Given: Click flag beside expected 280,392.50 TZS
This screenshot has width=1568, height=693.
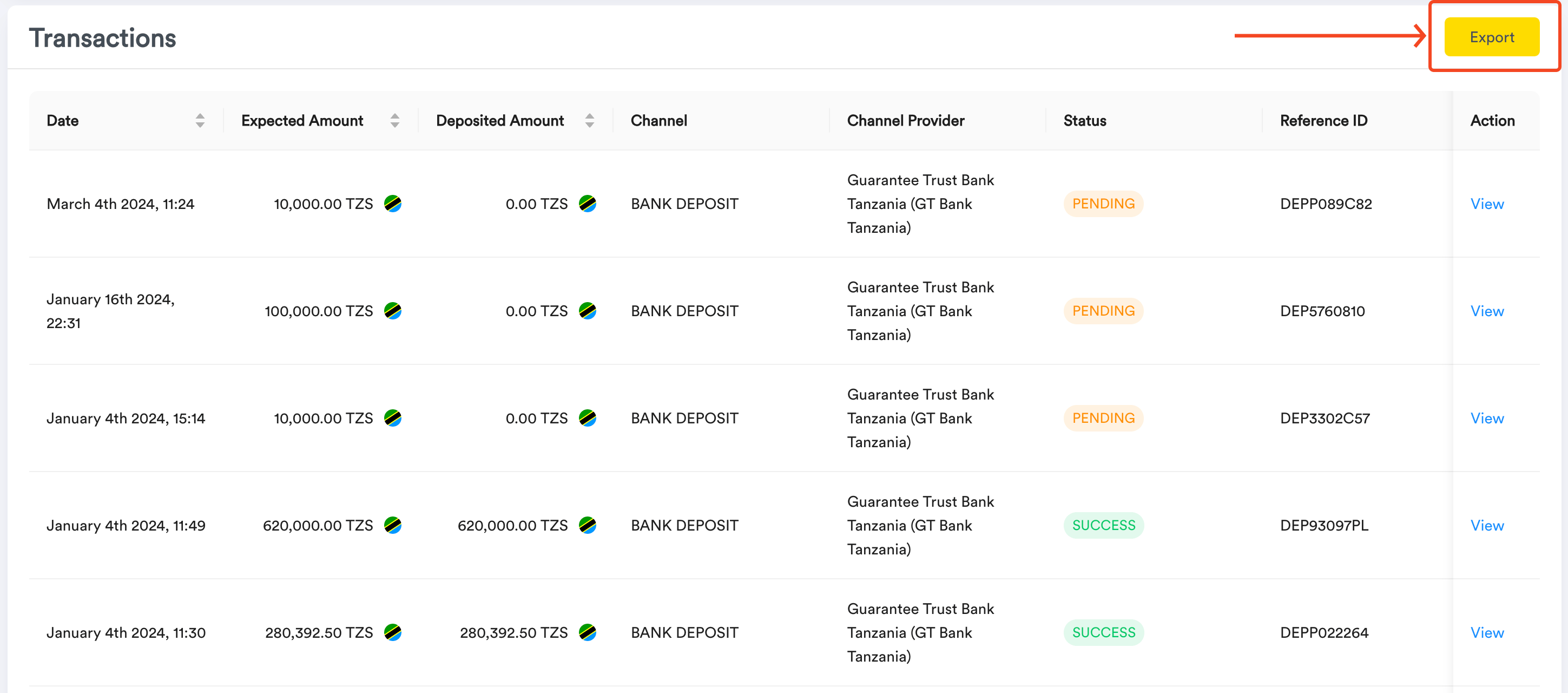Looking at the screenshot, I should coord(393,633).
